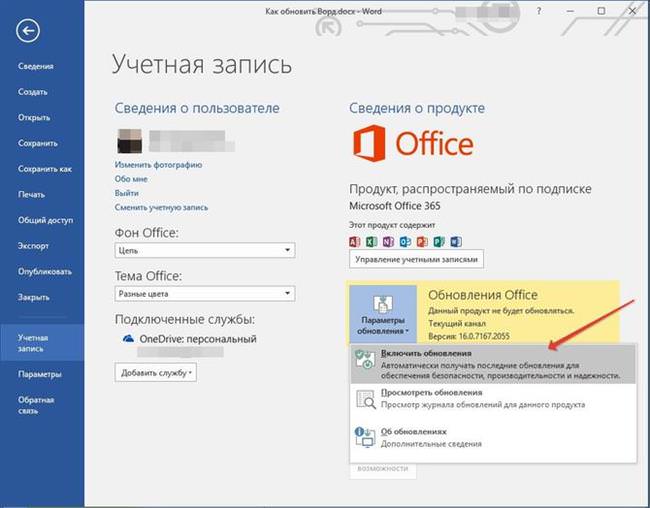Expand the Добавить службу dropdown button
Viewport: 650px width, 508px height.
(155, 372)
